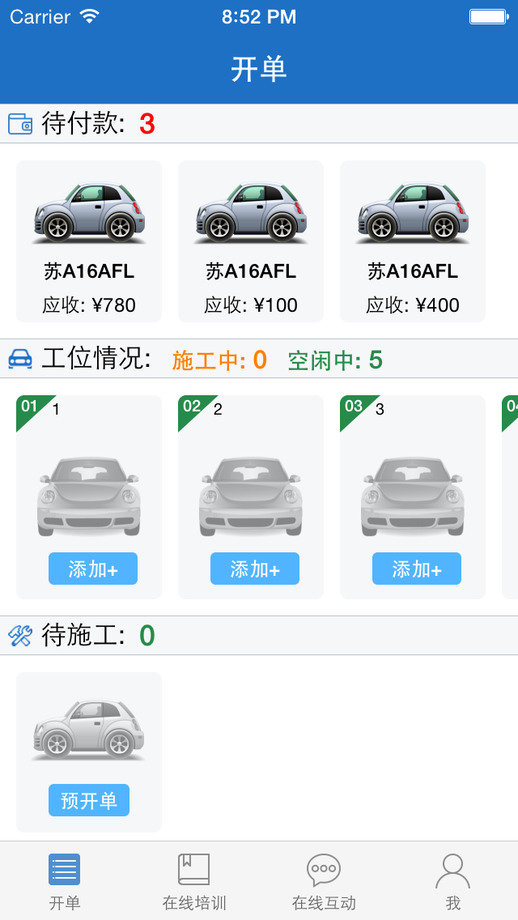Open the 在线培训 book icon
Screen dimensions: 518x920
tap(194, 869)
